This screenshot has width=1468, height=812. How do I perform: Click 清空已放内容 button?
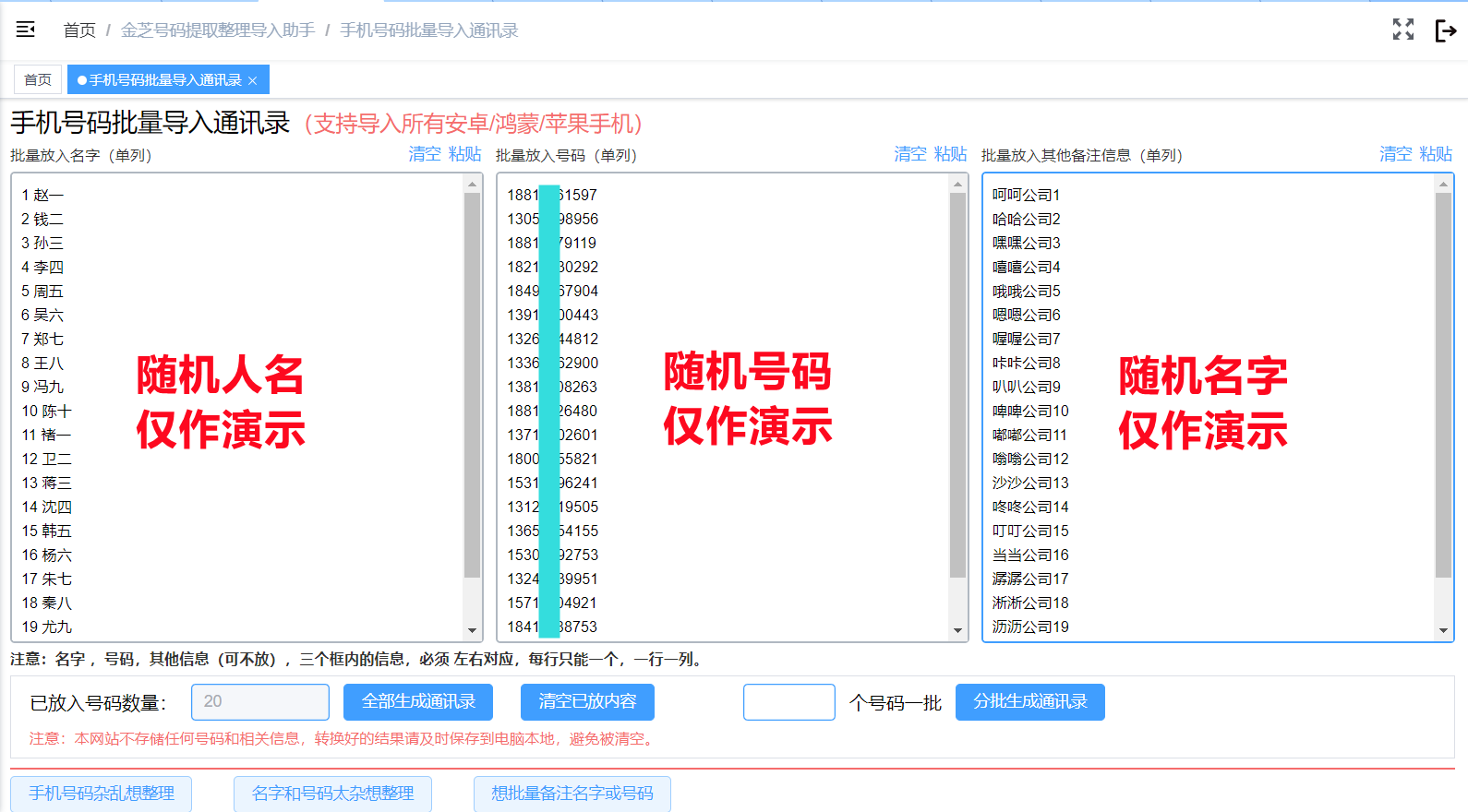(587, 702)
